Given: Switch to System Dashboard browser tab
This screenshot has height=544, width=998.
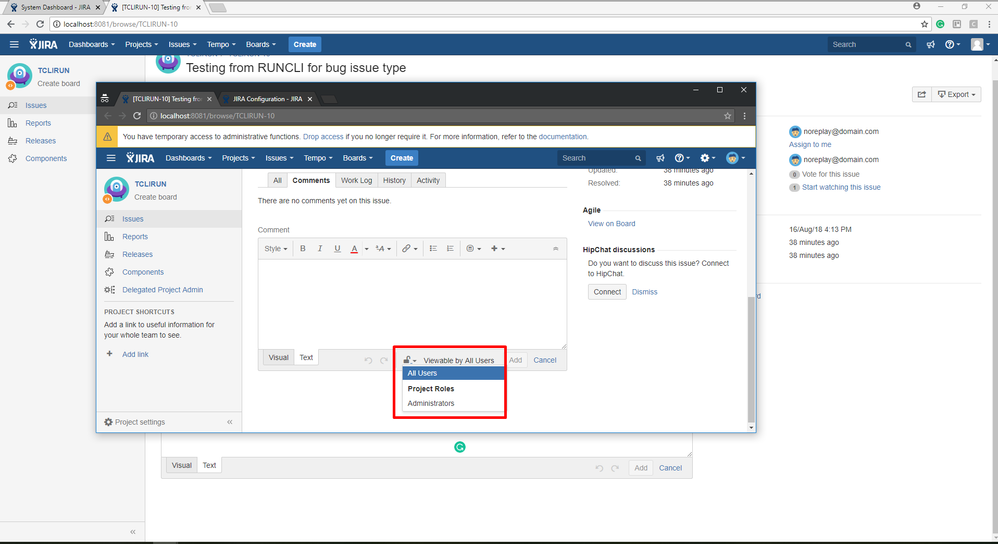Looking at the screenshot, I should coord(55,8).
